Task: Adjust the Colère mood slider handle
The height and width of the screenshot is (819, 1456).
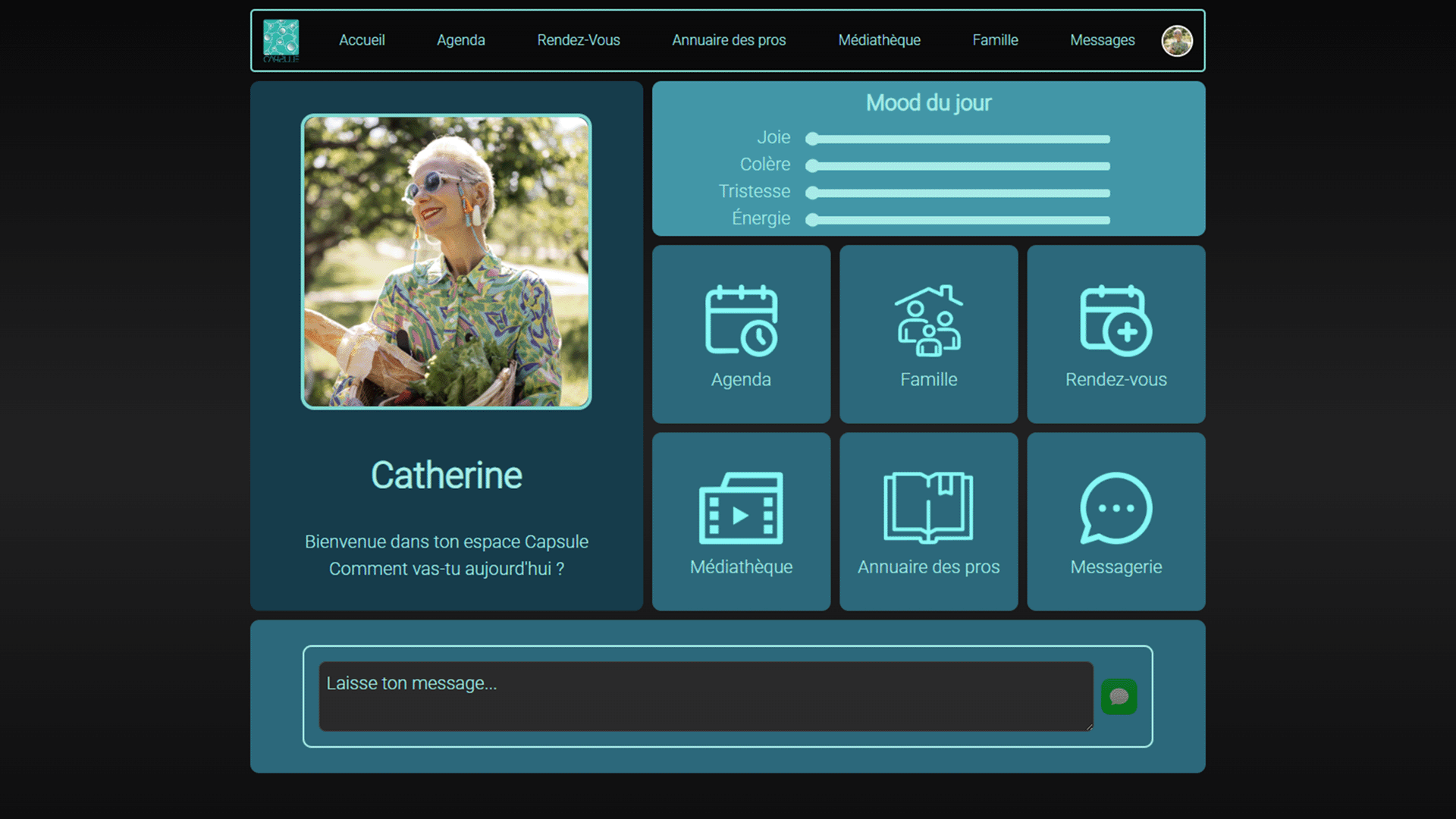Action: [812, 166]
